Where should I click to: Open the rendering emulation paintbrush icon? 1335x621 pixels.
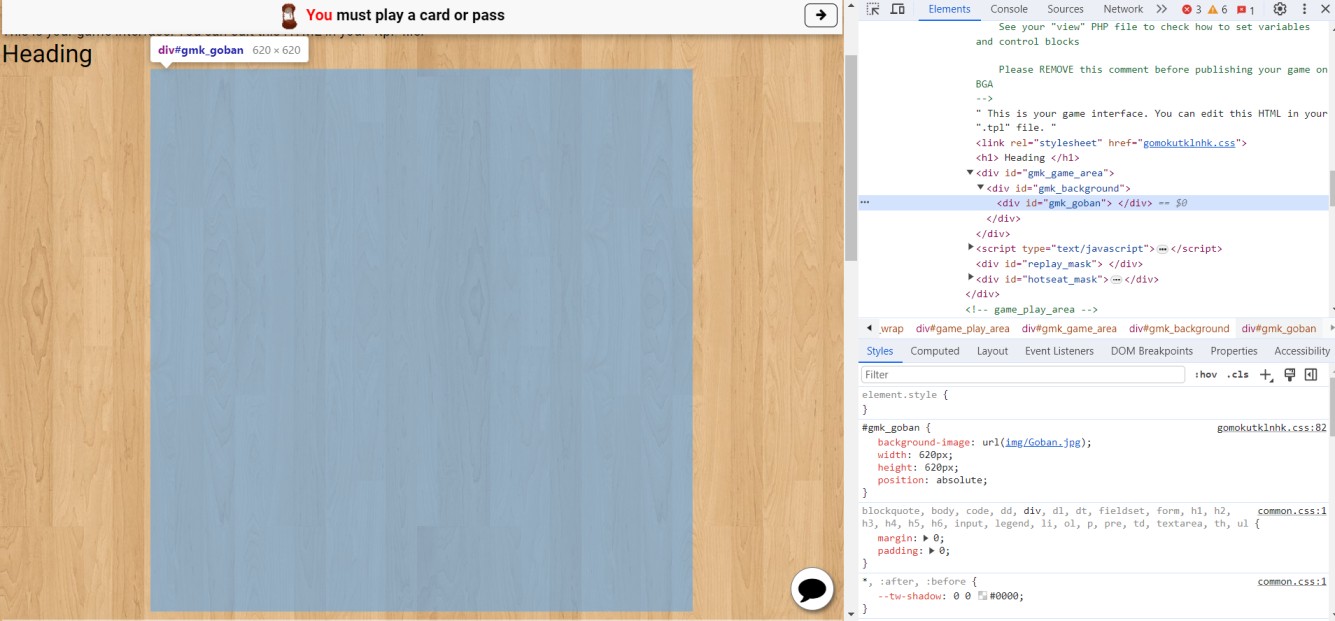pos(1290,375)
